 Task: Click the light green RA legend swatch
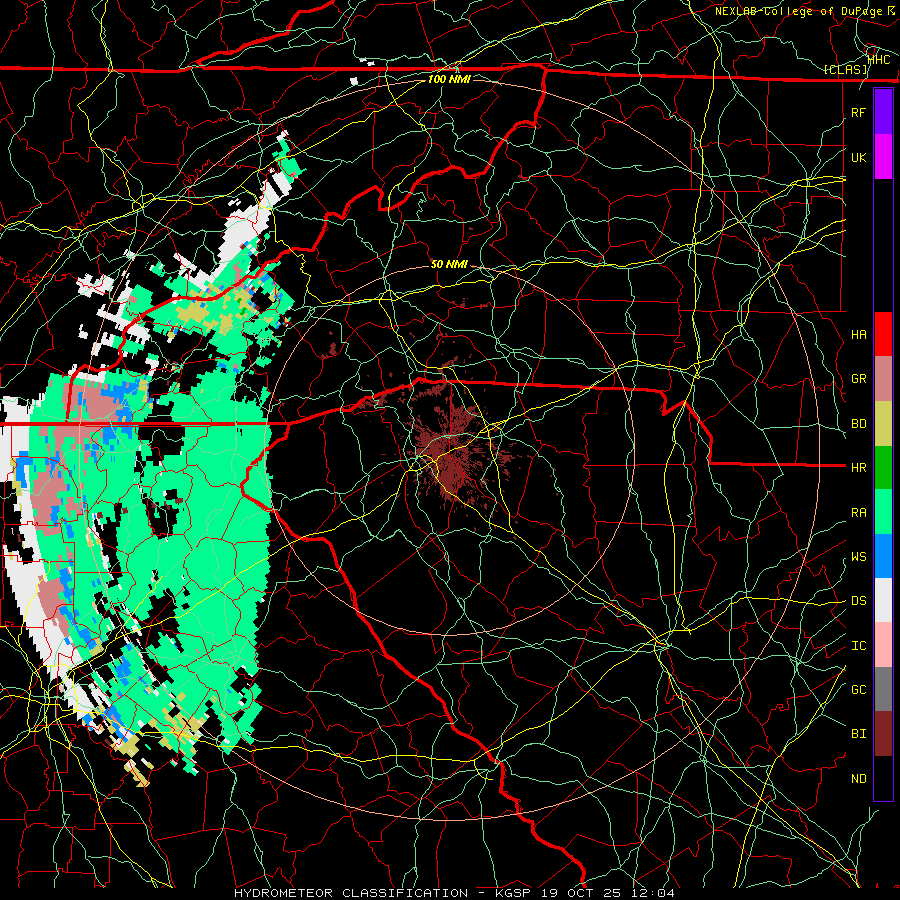point(883,512)
